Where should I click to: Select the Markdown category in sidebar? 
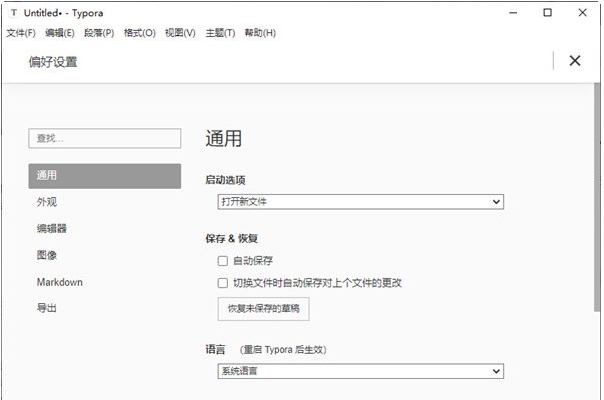click(60, 282)
